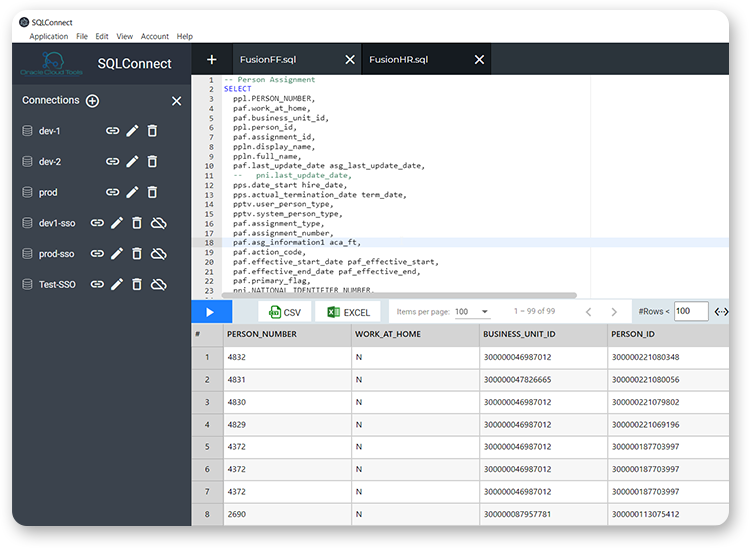Select cell with person number 4832
This screenshot has width=749, height=548.
pyautogui.click(x=287, y=357)
